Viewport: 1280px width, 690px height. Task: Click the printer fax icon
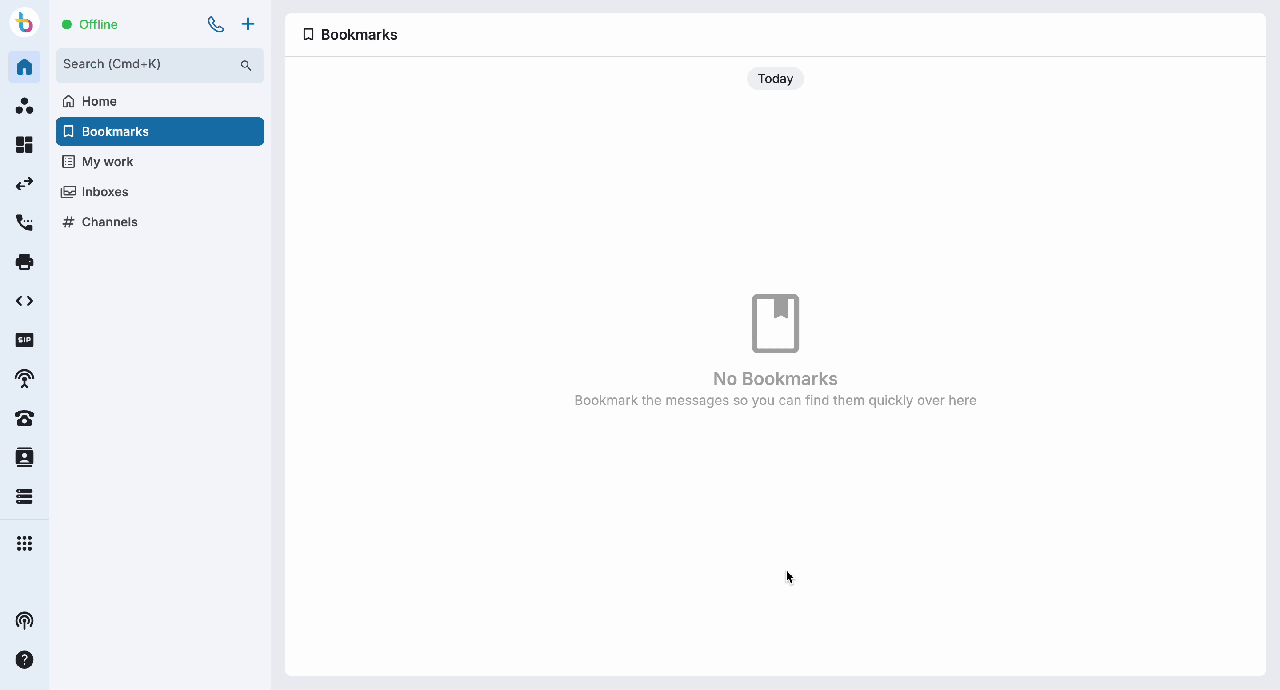[24, 262]
